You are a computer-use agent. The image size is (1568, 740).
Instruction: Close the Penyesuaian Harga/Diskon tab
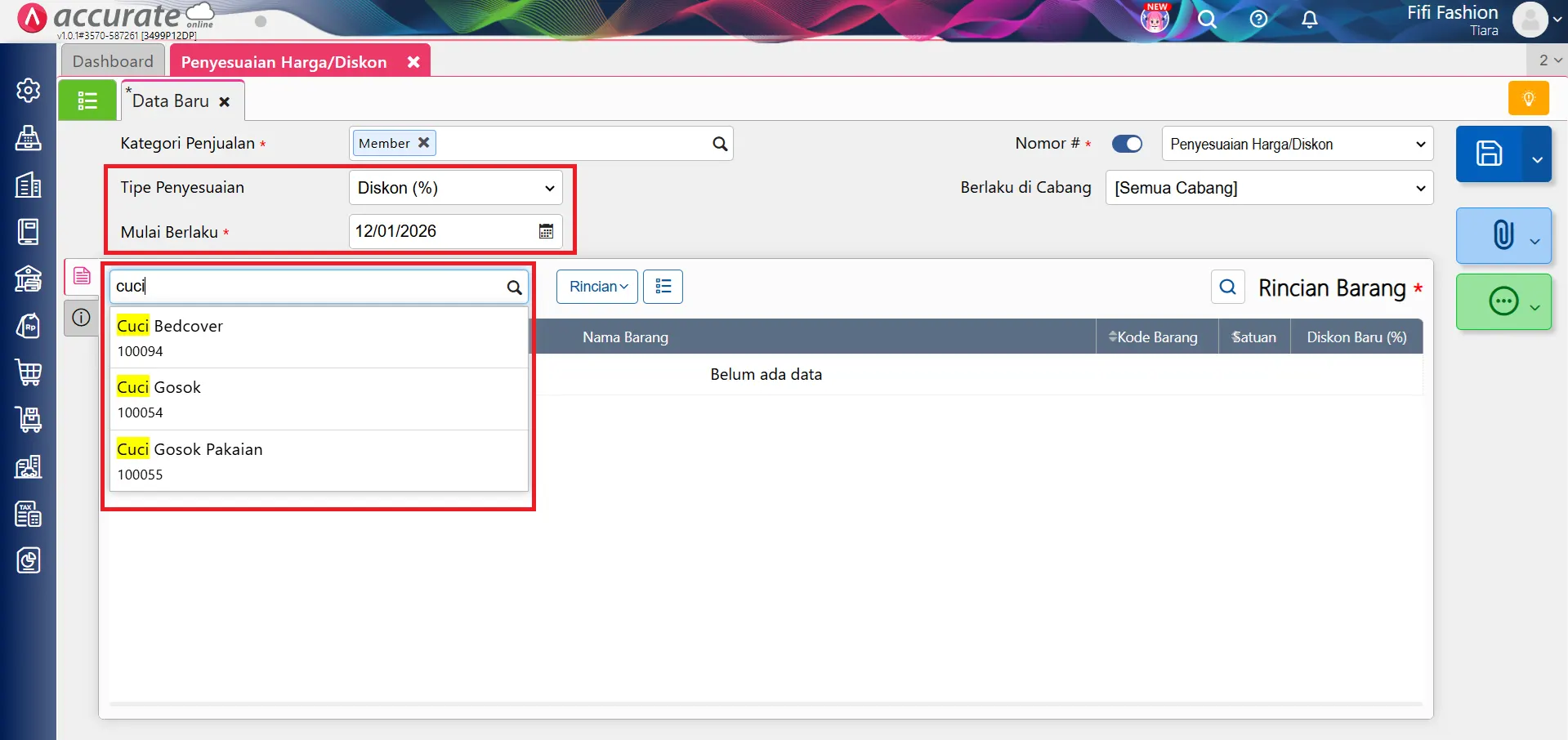[413, 62]
